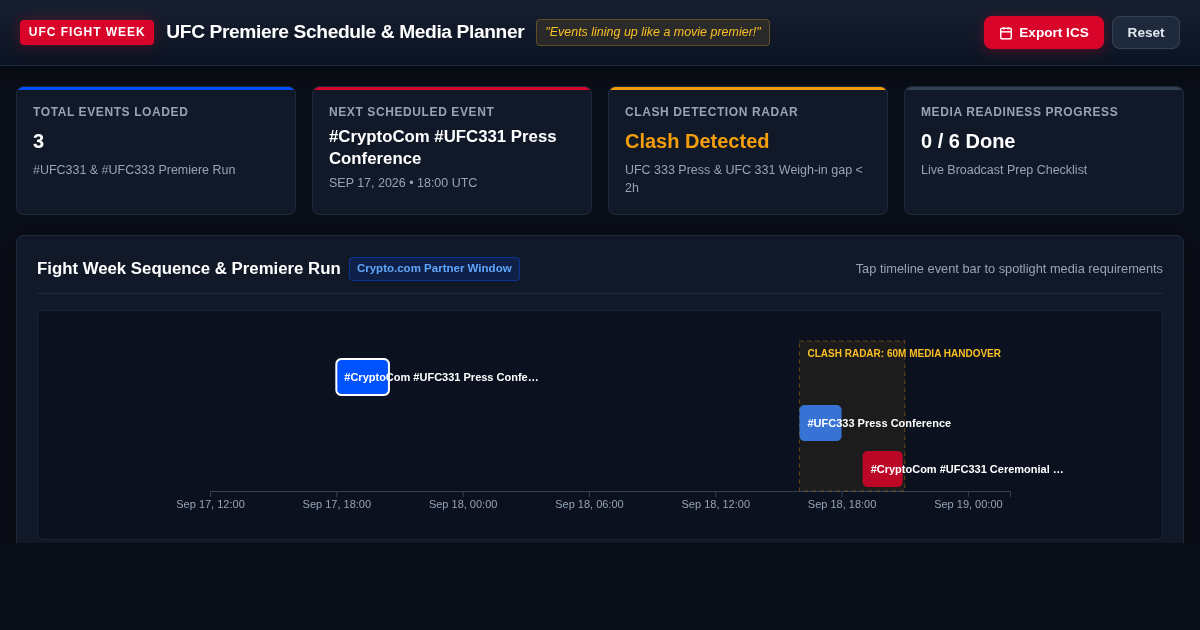Select Clash Detected status text

pyautogui.click(x=697, y=141)
